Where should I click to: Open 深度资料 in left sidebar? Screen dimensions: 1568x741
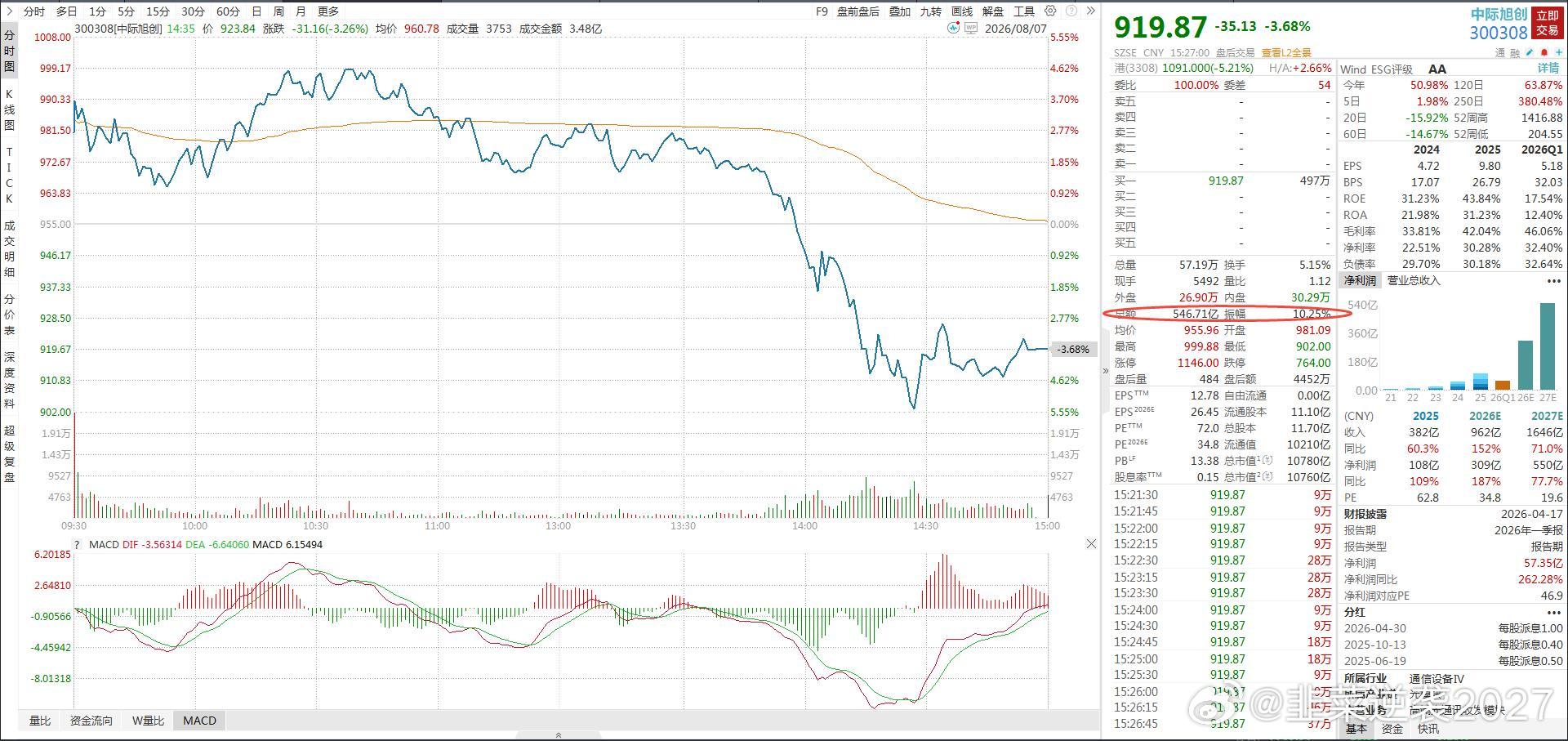tap(10, 380)
